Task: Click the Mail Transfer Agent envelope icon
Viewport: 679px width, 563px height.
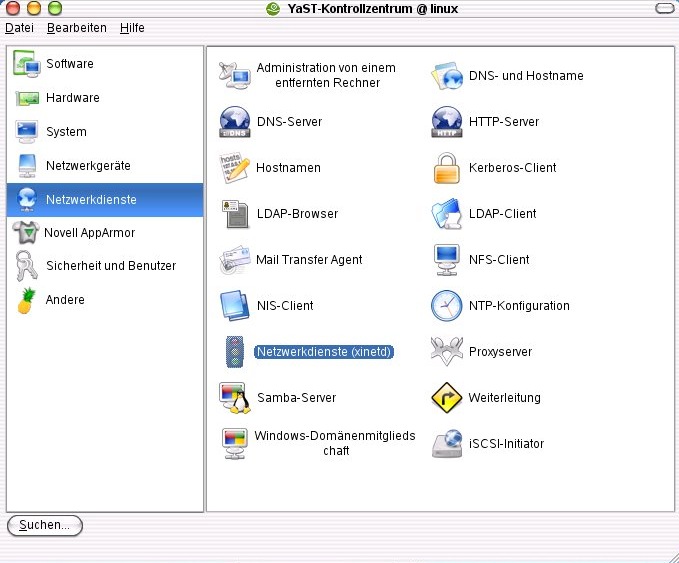Action: [235, 260]
